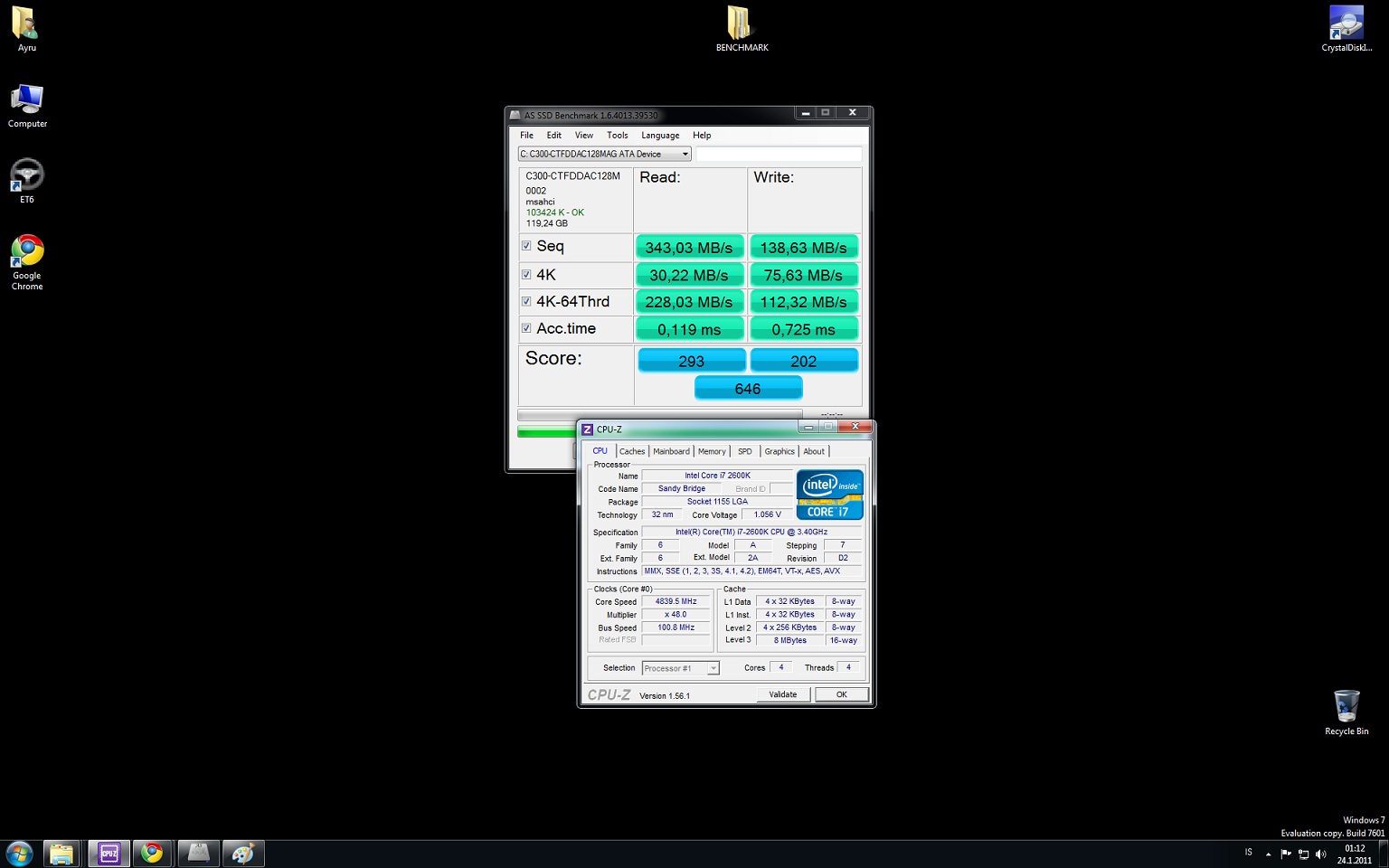Toggle the 4K-64Thrd test checkbox
The width and height of the screenshot is (1389, 868).
(x=526, y=301)
